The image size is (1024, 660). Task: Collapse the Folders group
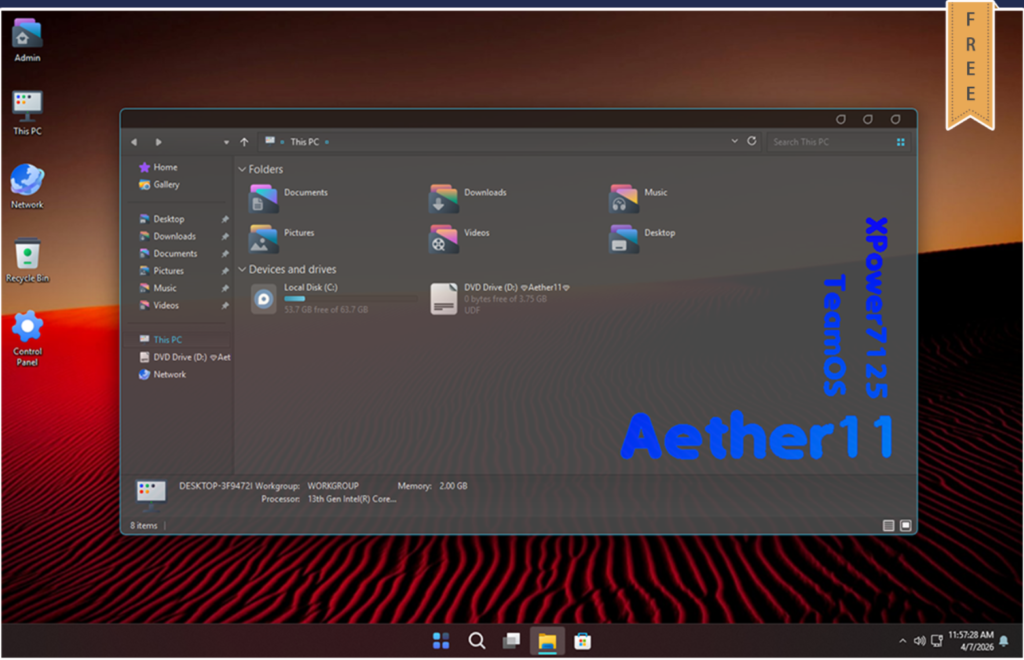242,170
